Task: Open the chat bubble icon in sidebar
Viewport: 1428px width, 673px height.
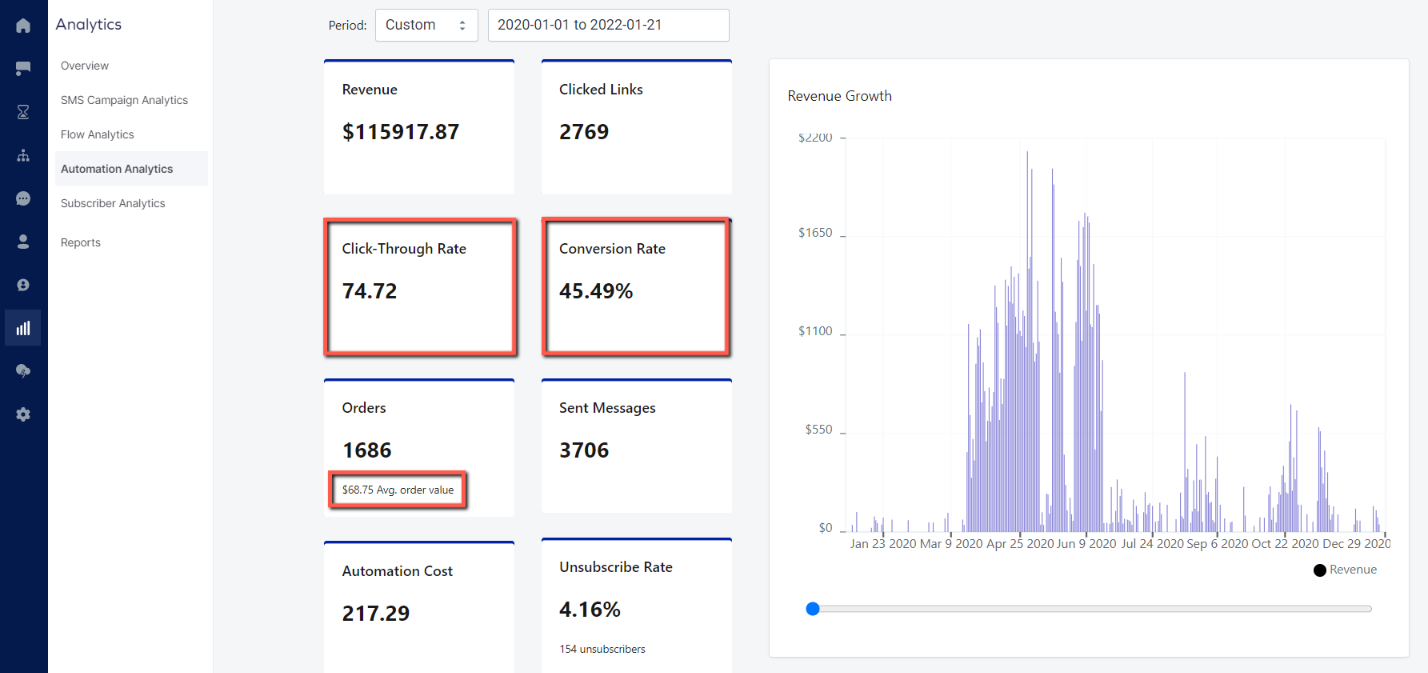Action: pos(23,198)
